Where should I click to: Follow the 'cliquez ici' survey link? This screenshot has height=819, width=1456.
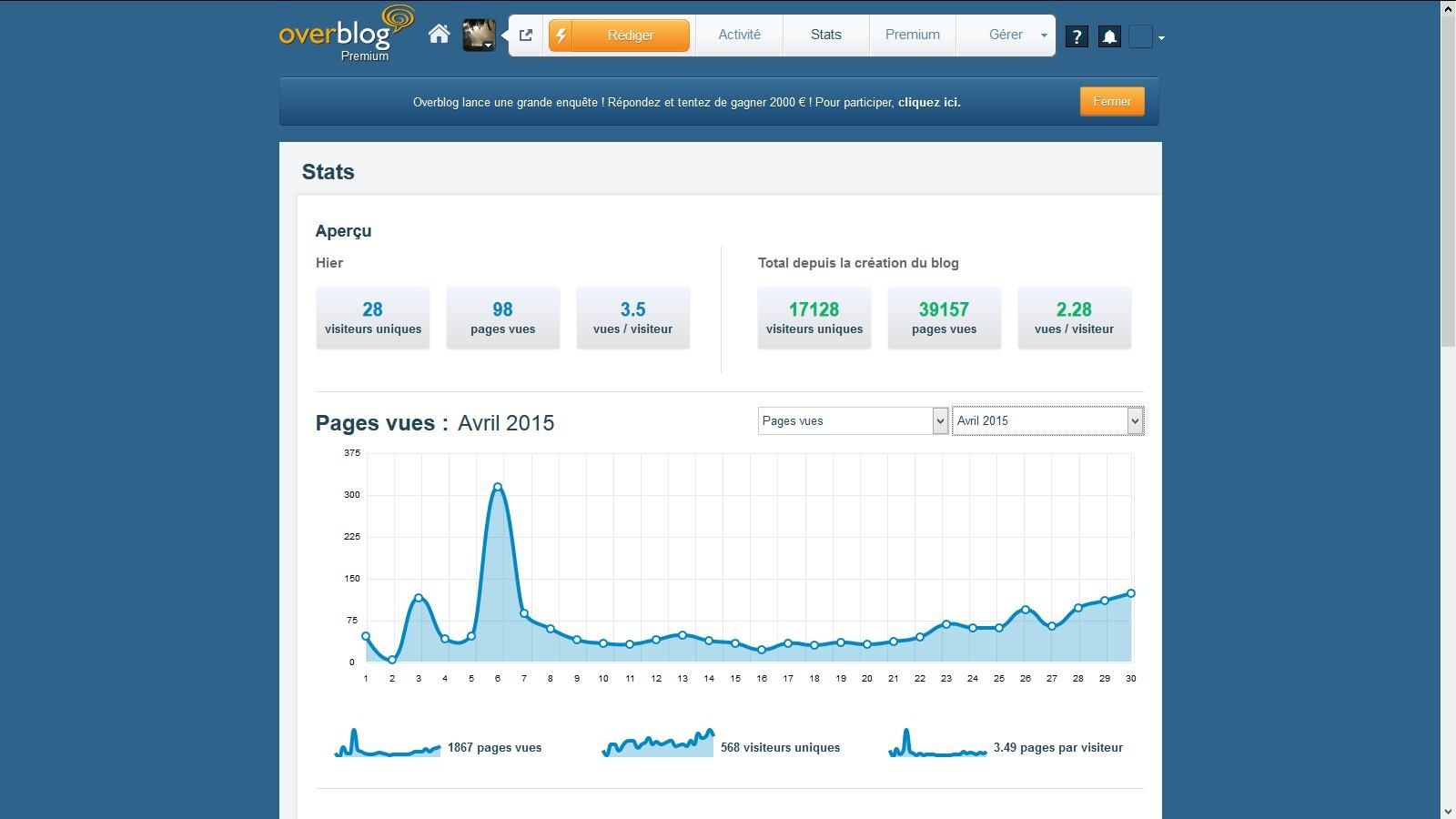tap(929, 102)
